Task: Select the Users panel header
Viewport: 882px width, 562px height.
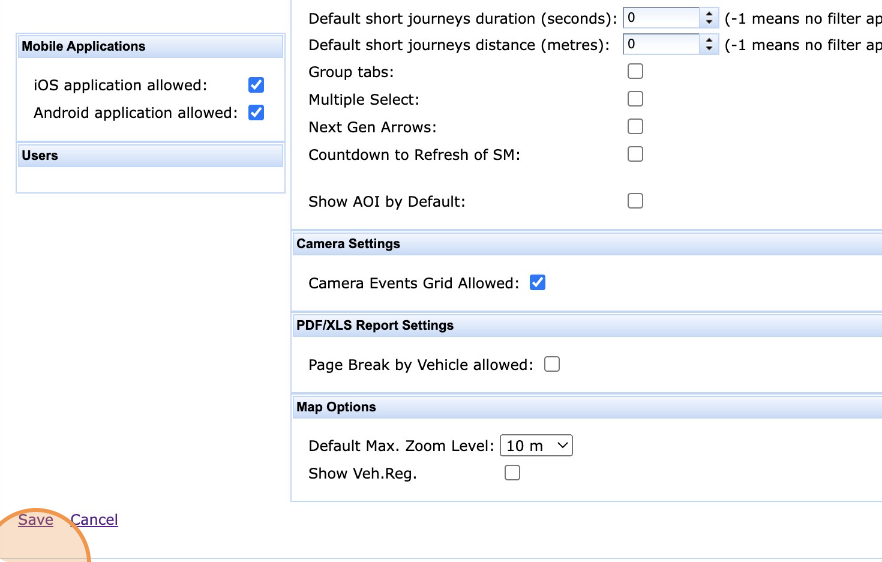Action: tap(151, 156)
